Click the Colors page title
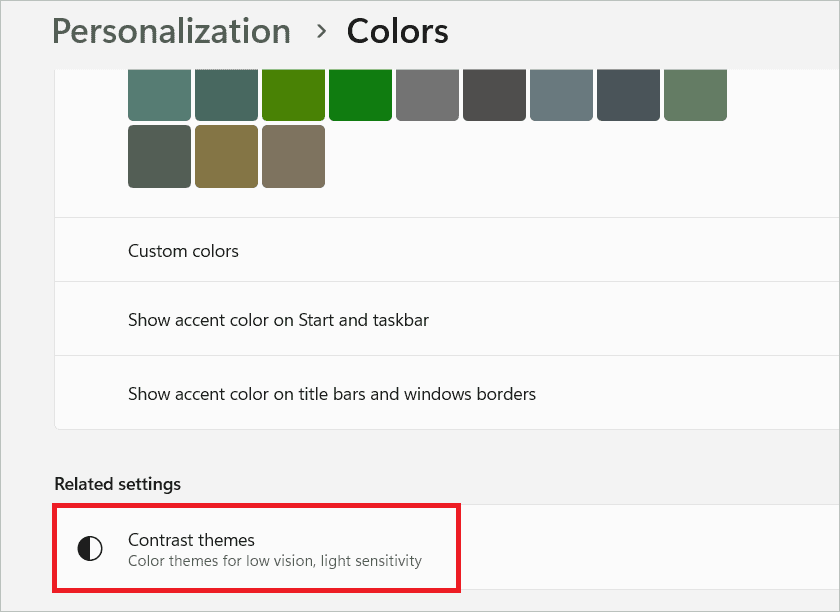 [x=398, y=31]
